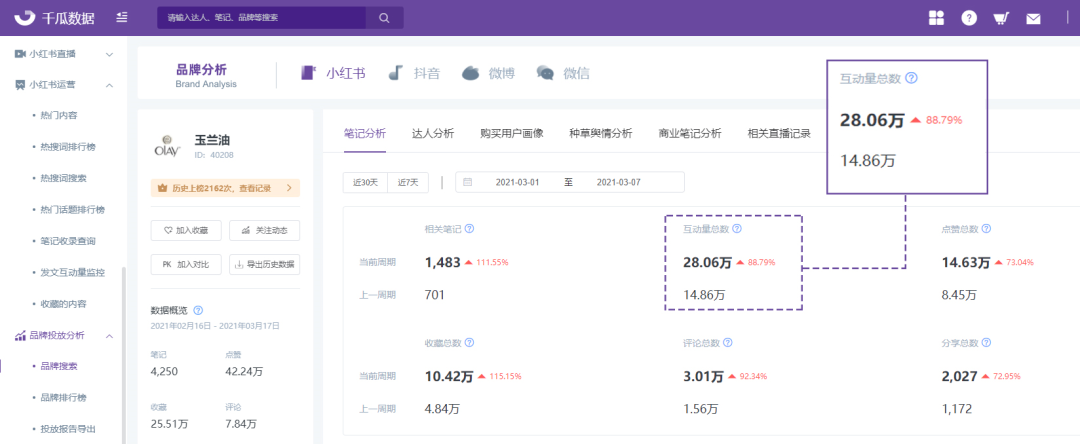Switch platform to 微博

[x=488, y=73]
